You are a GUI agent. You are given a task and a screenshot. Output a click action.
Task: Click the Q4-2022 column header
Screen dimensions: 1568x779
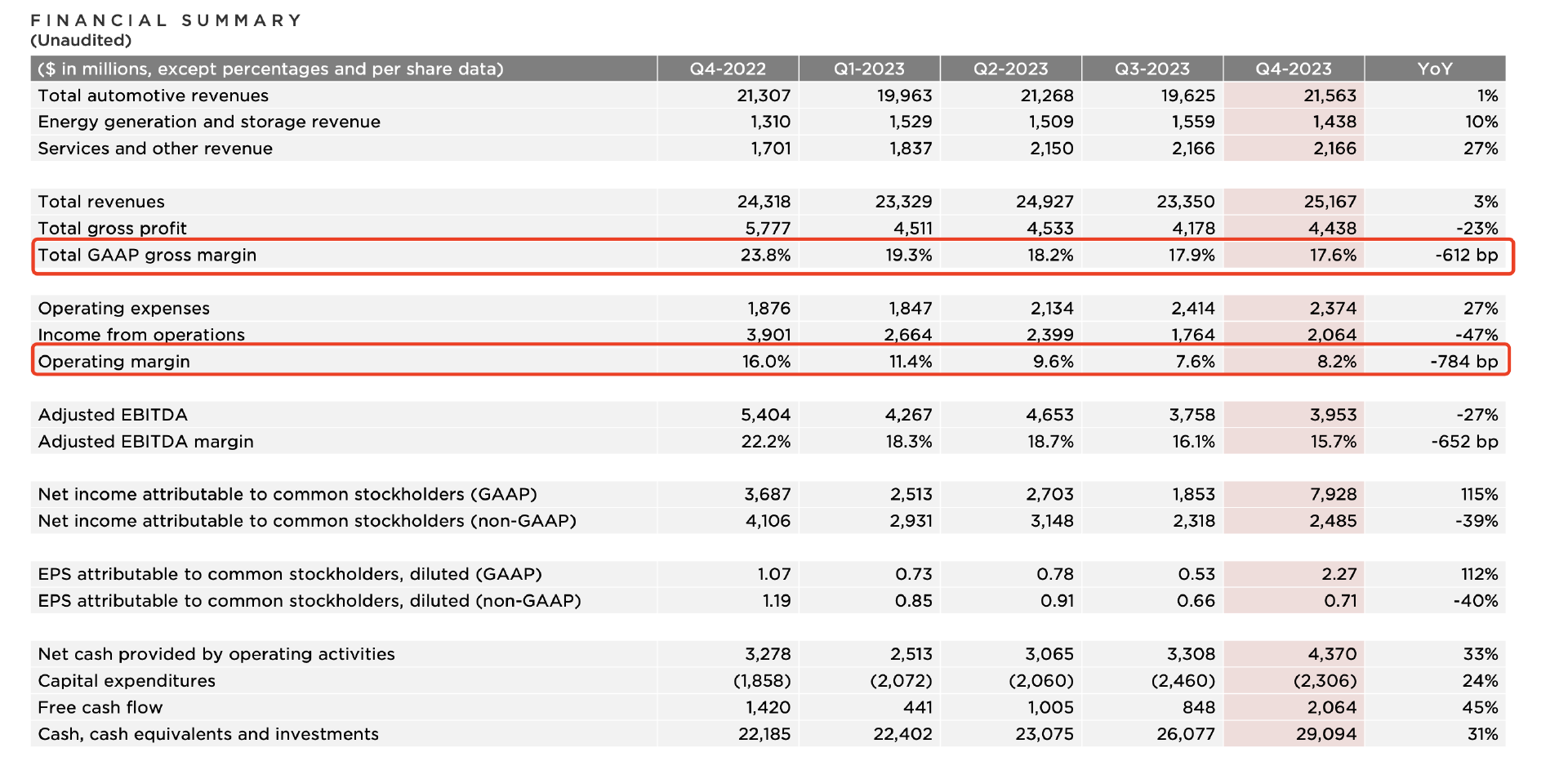[x=728, y=69]
